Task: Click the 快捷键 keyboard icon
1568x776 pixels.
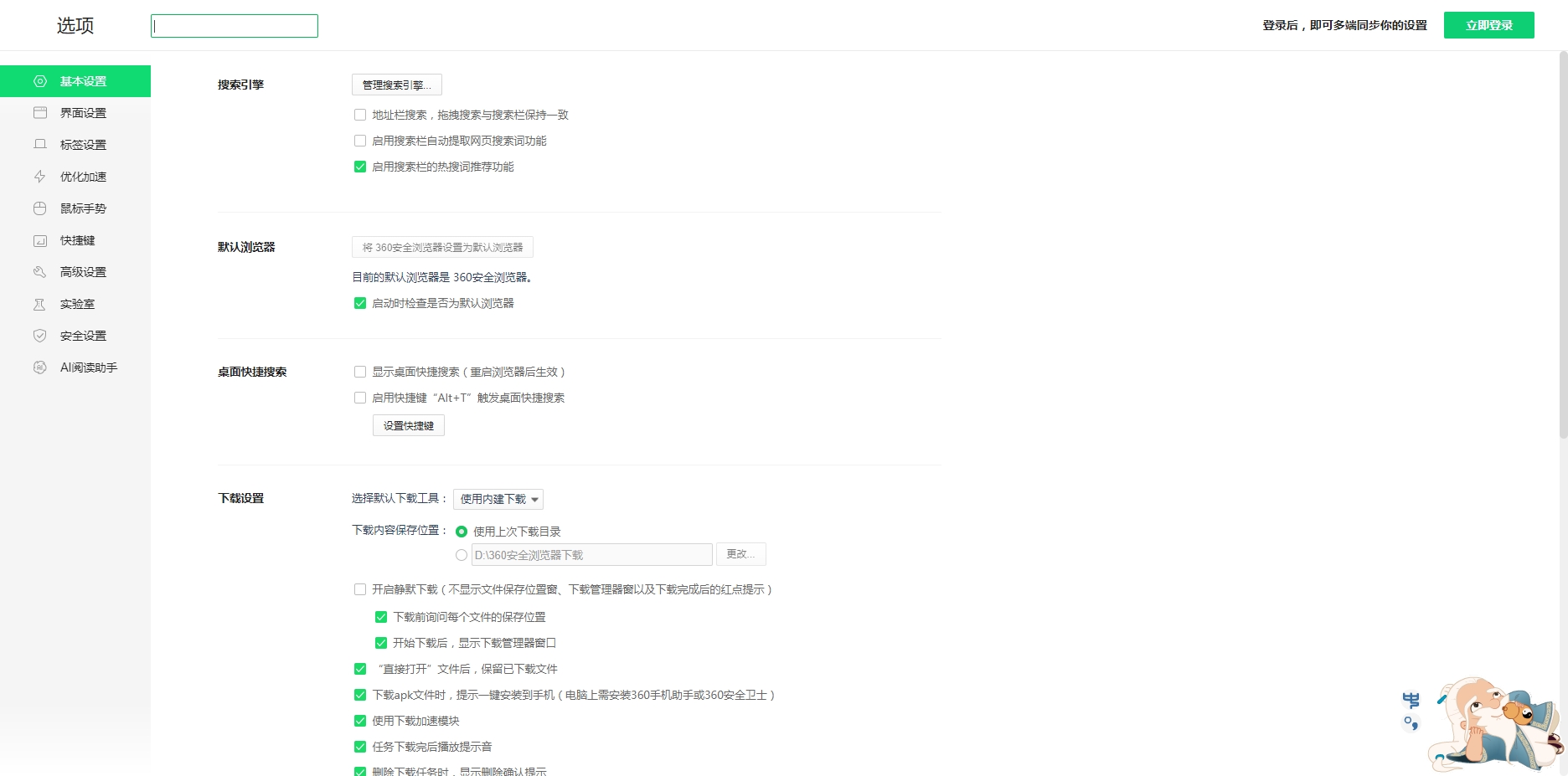Action: coord(39,240)
